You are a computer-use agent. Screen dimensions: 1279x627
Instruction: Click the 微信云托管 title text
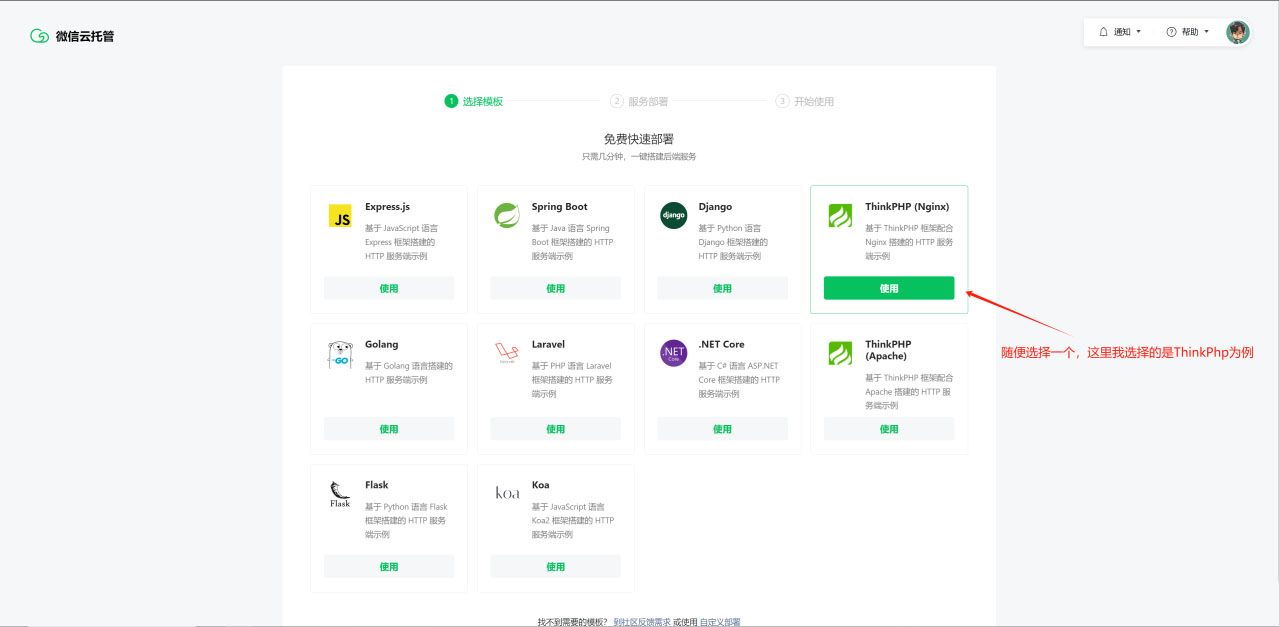click(85, 36)
